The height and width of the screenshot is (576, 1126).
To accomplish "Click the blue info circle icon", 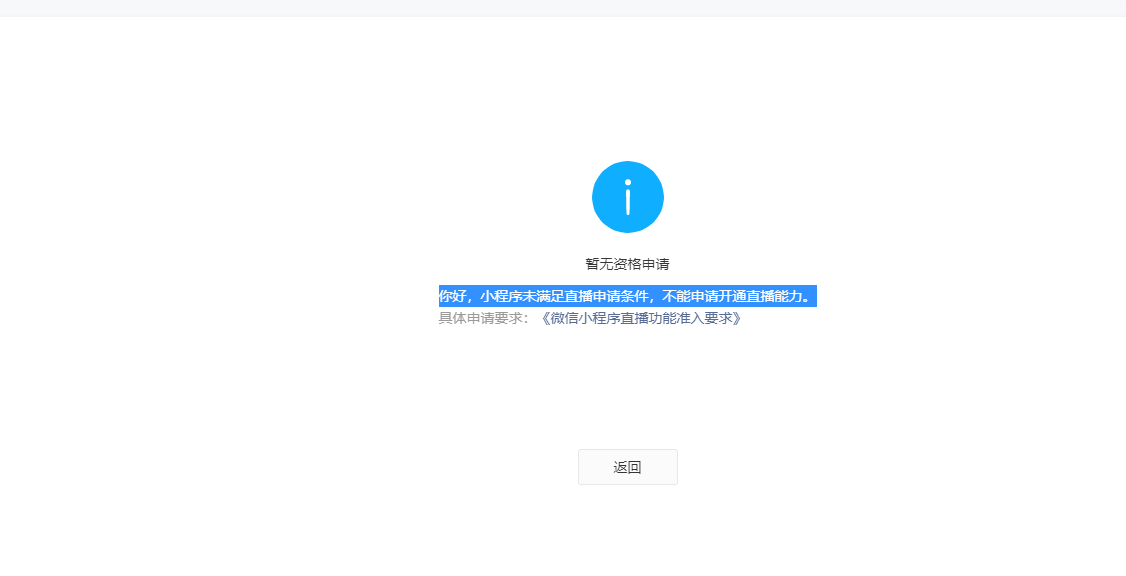I will pyautogui.click(x=628, y=197).
